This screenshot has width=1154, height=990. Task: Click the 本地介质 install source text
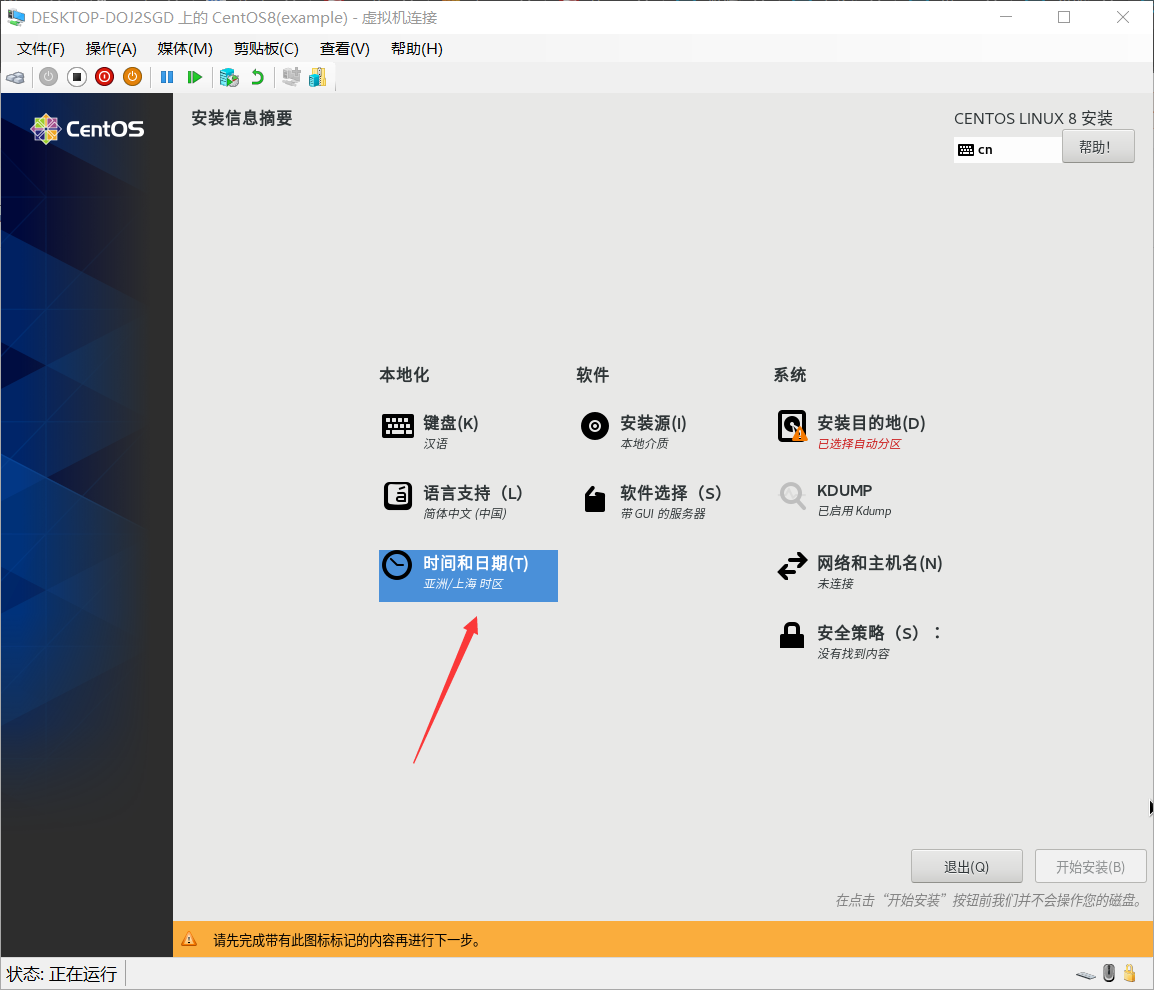(x=644, y=444)
